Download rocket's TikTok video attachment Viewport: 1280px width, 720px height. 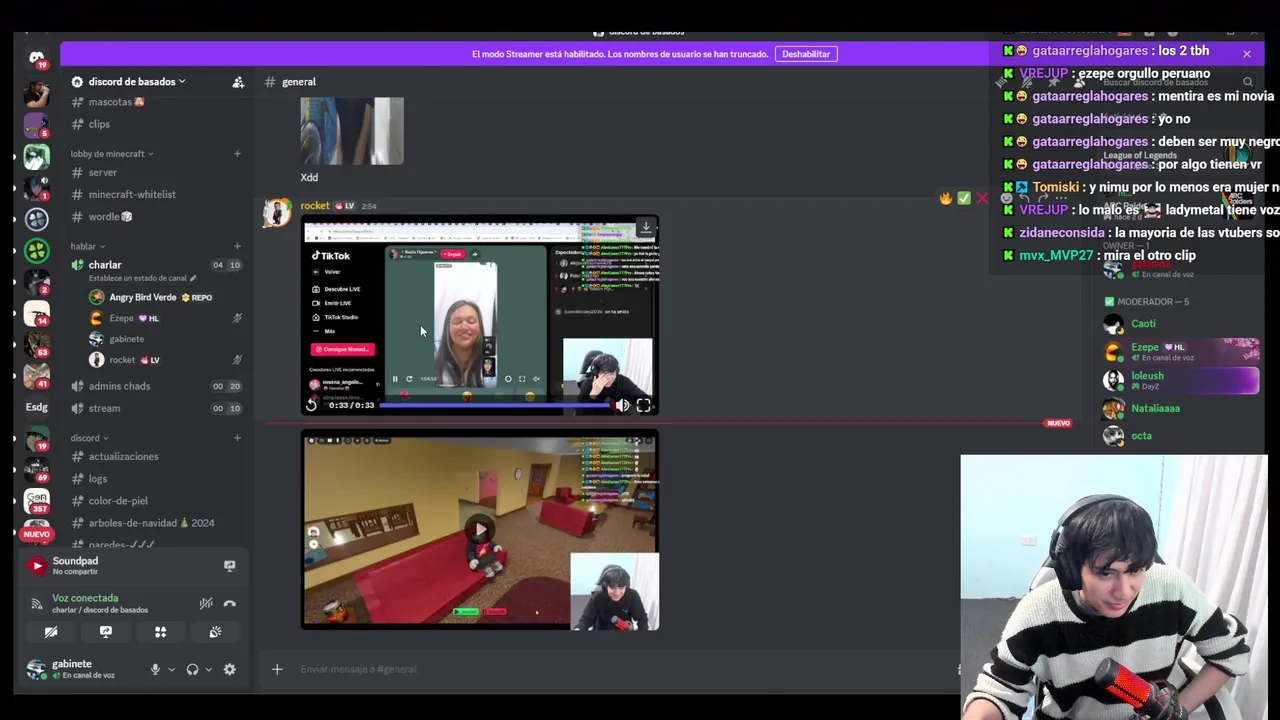coord(646,228)
